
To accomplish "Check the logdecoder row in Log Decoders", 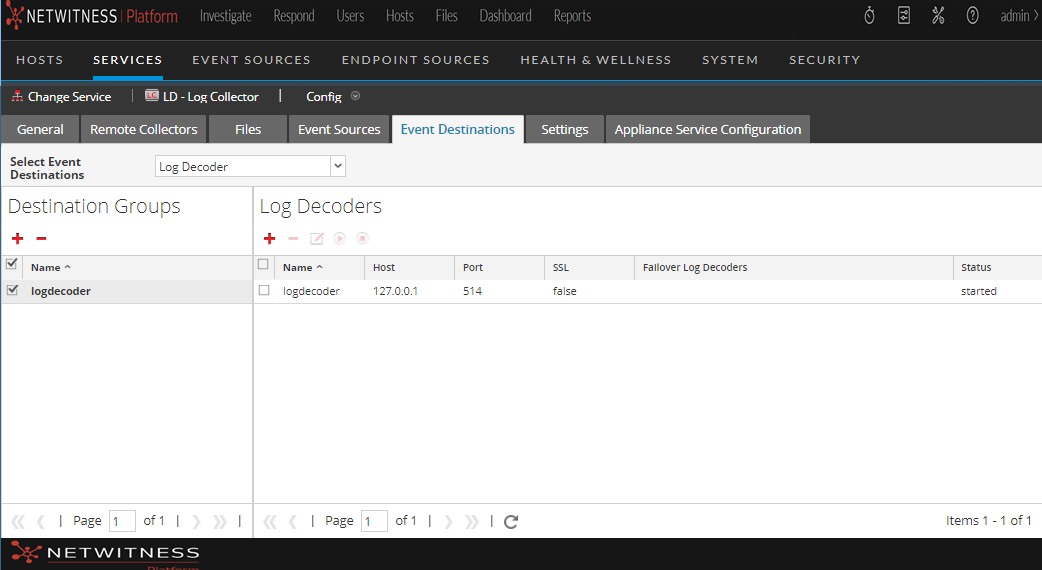I will tap(264, 291).
